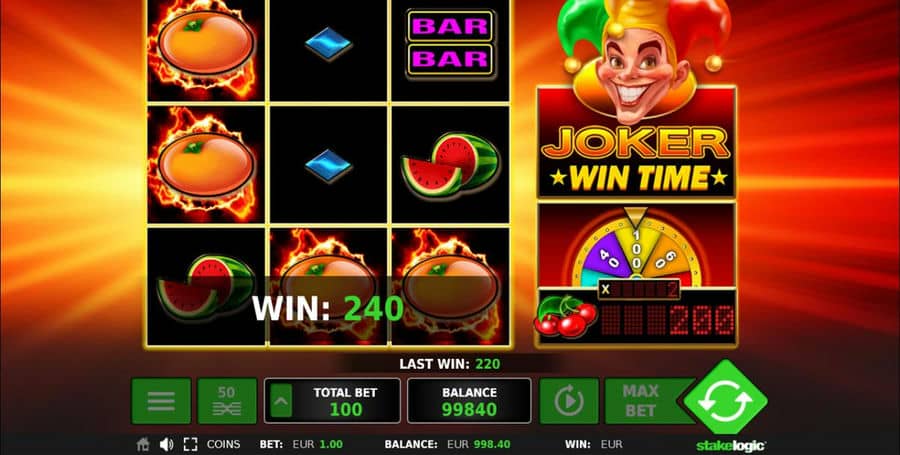
Task: Start autoplay with circular play button
Action: [x=569, y=401]
